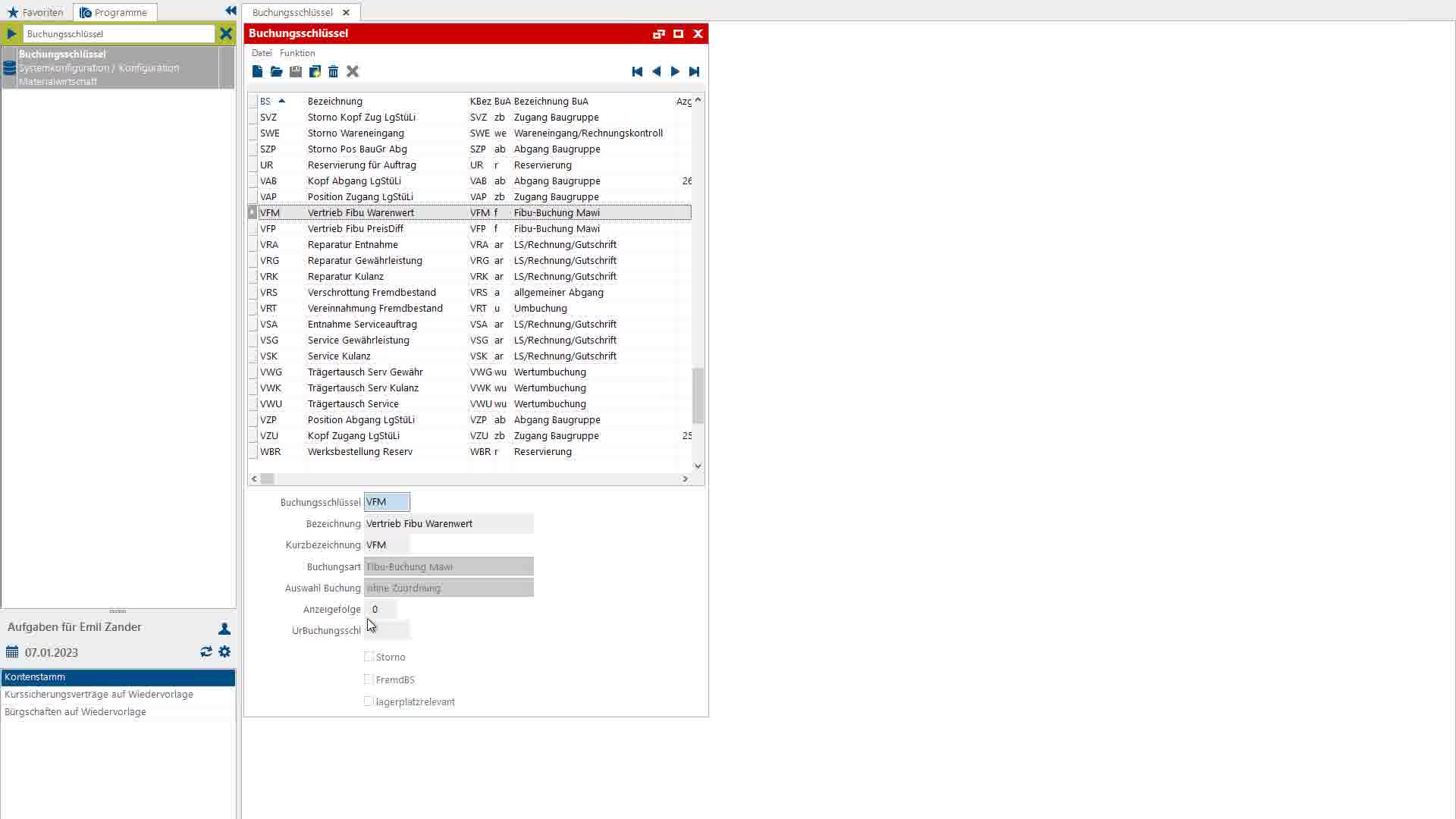Open the calendar icon beside 07.01.2023
This screenshot has width=1456, height=819.
[x=12, y=652]
